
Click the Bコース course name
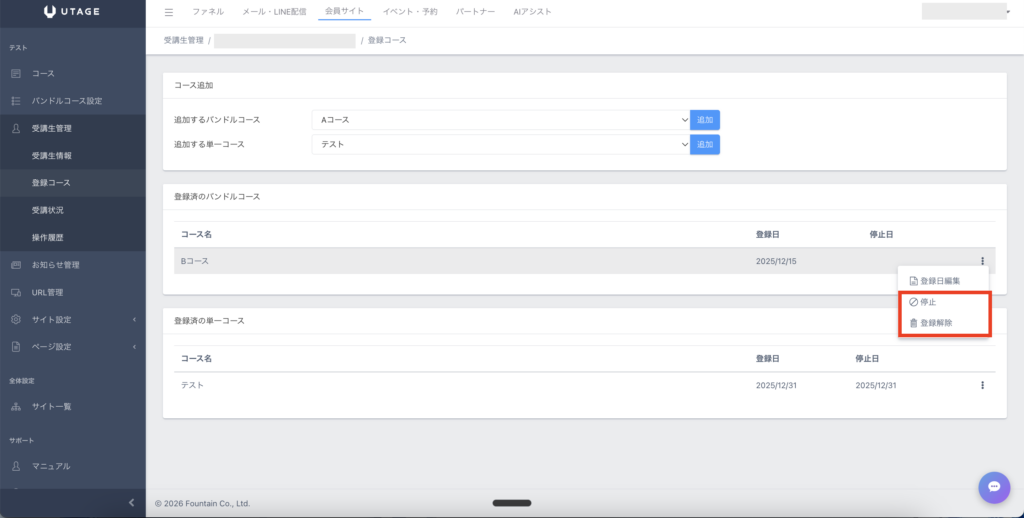click(195, 261)
